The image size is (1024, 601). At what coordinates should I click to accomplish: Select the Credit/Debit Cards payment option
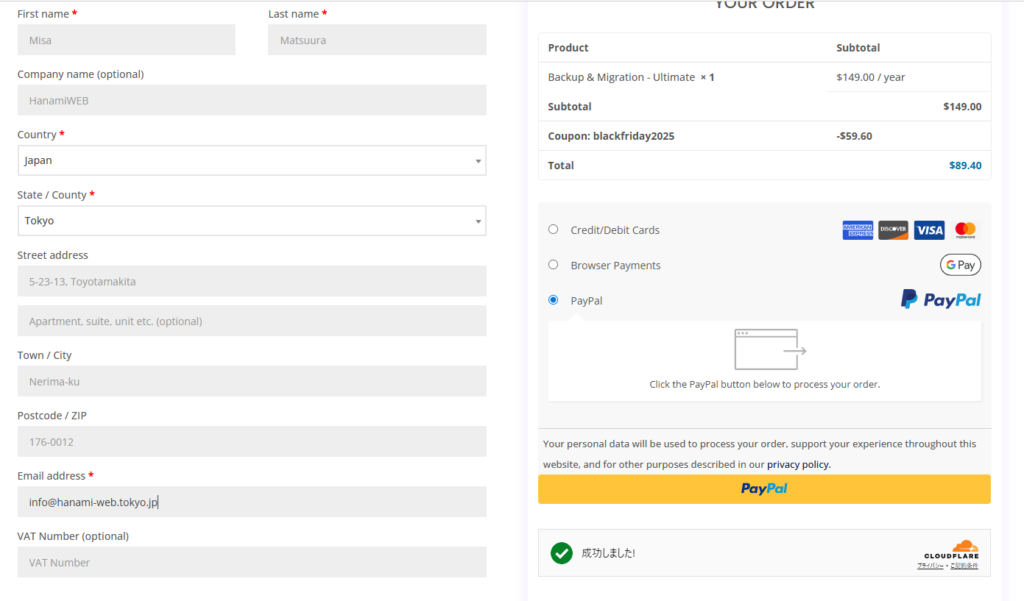[553, 229]
